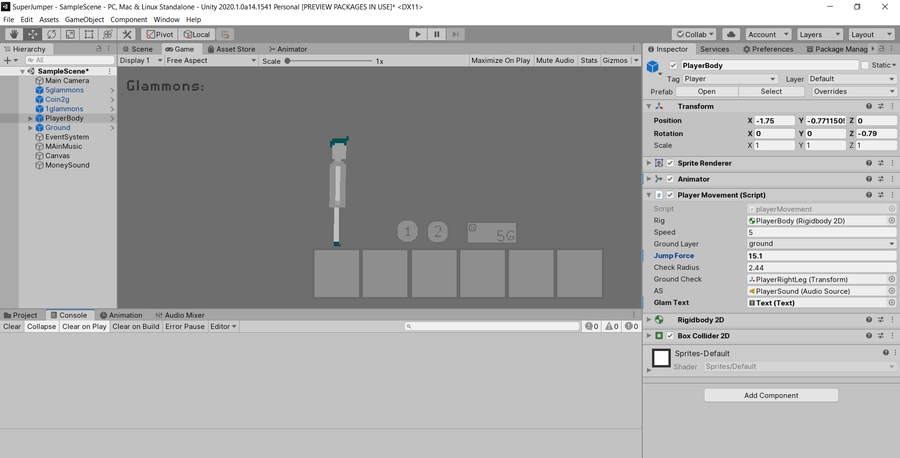Viewport: 900px width, 458px height.
Task: Expand Ground in Hierarchy
Action: (x=30, y=127)
